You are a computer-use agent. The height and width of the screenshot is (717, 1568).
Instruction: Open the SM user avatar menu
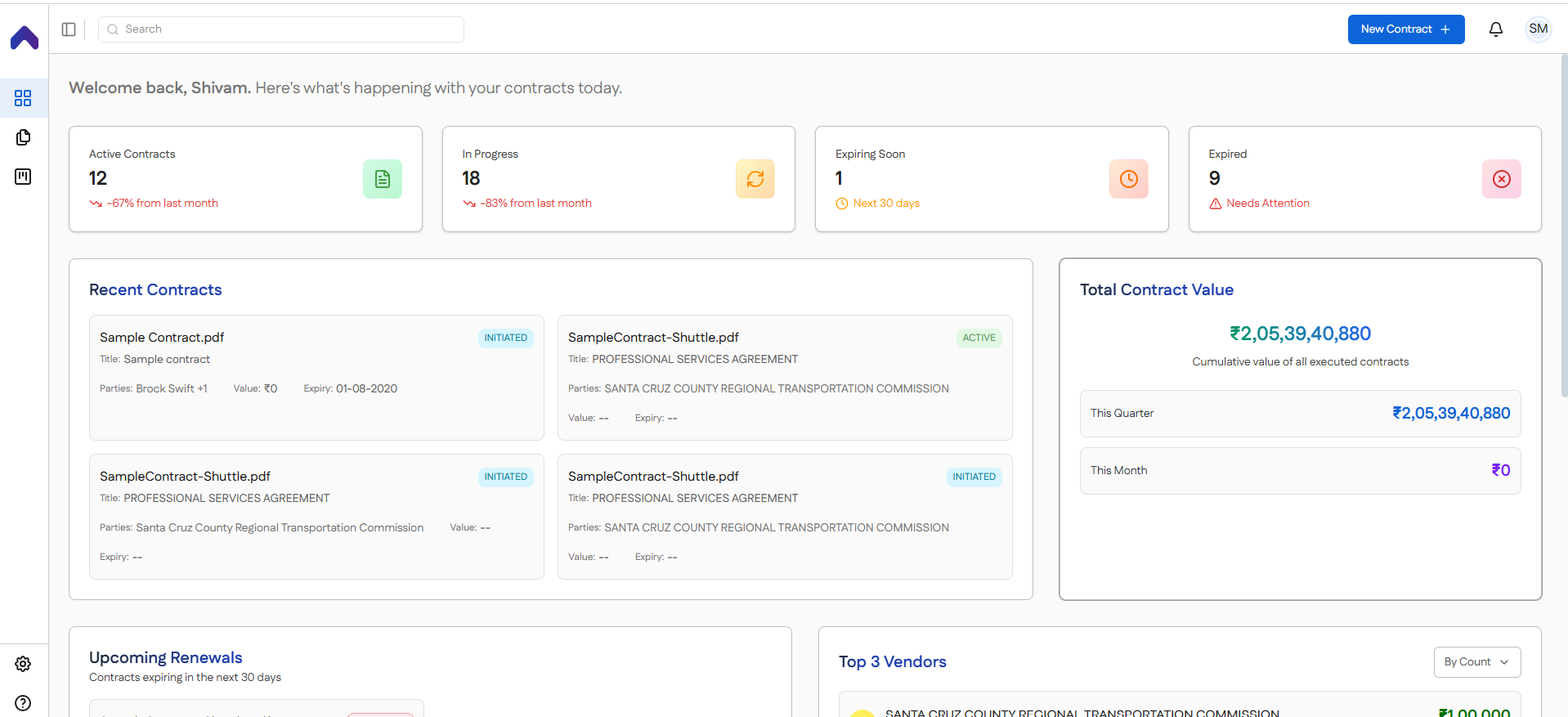click(1538, 29)
